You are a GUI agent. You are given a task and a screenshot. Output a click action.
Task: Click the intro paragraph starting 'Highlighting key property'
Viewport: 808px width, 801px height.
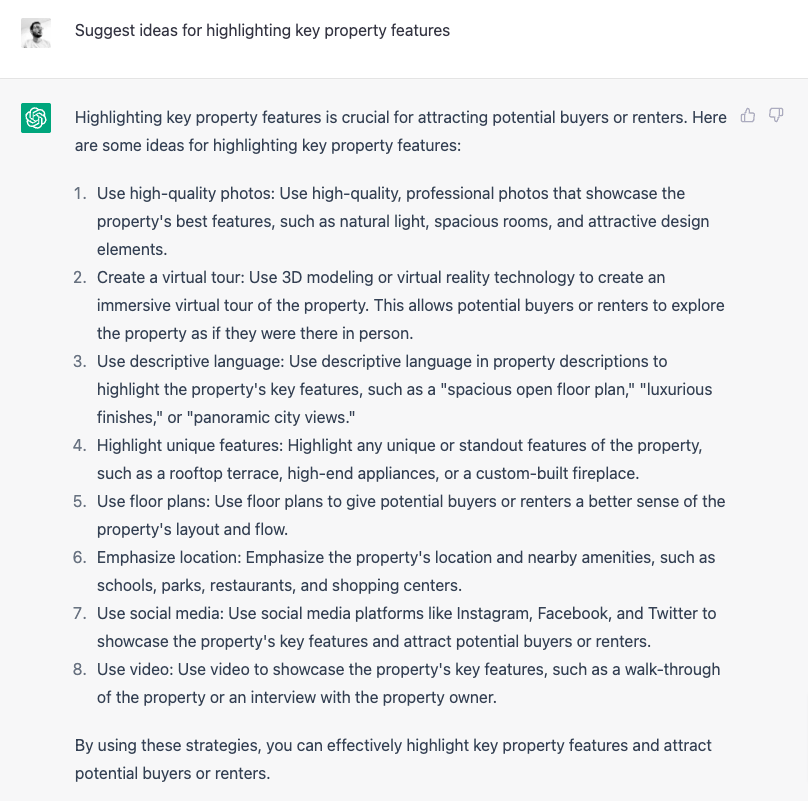point(400,131)
